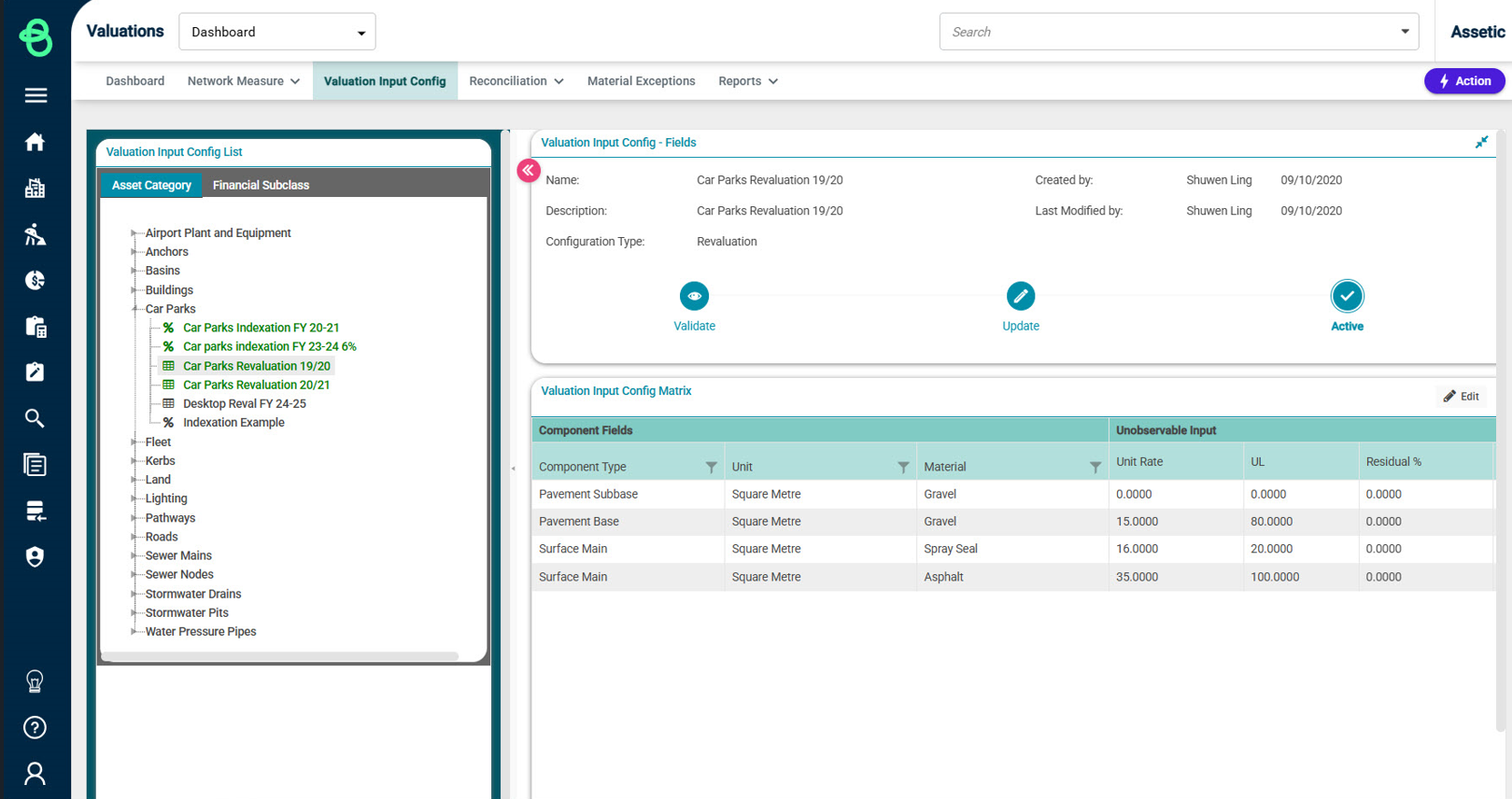Select Car Parks Indexation FY 20-21
The height and width of the screenshot is (799, 1512).
(x=261, y=328)
